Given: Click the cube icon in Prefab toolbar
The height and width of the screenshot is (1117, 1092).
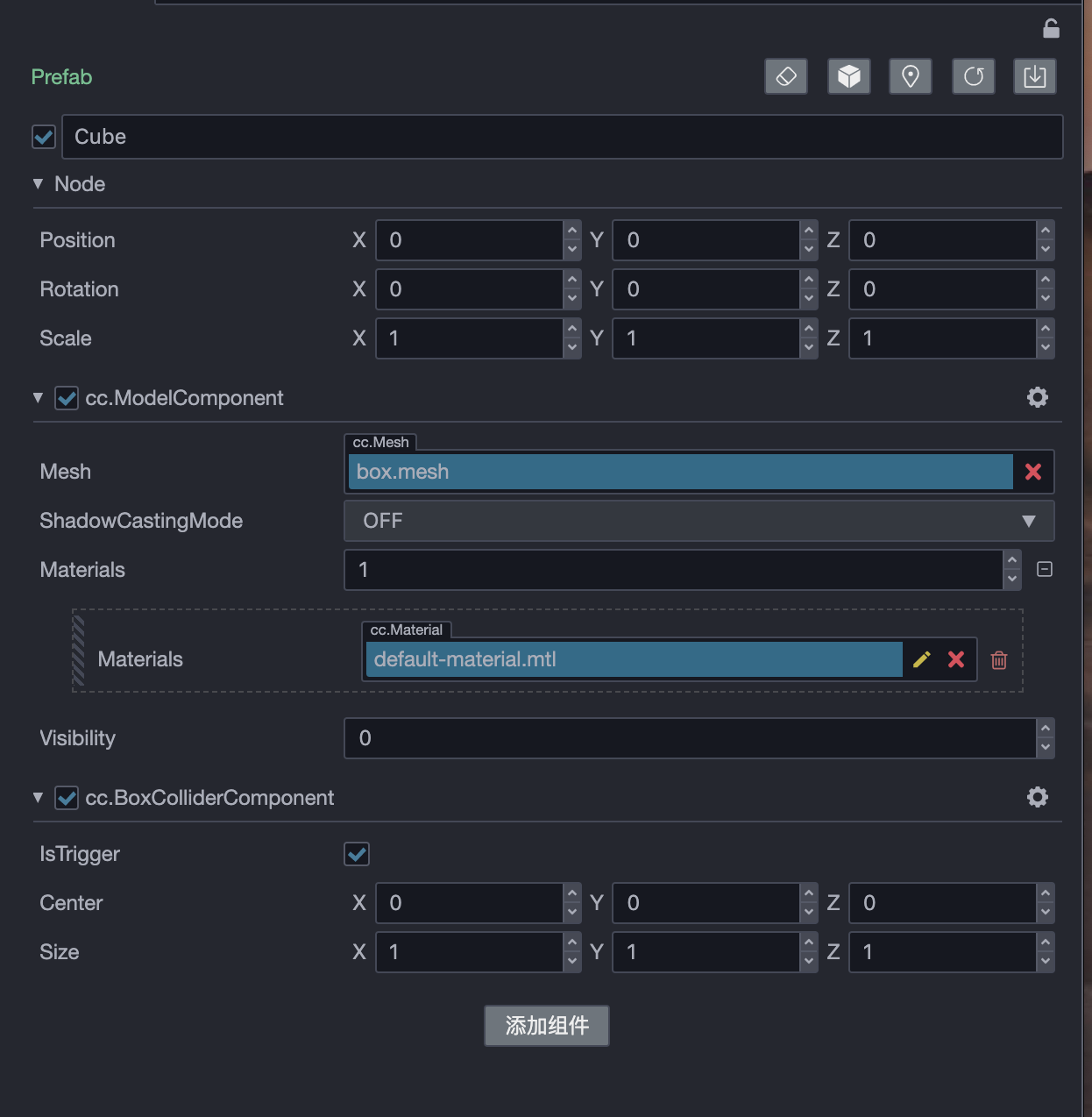Looking at the screenshot, I should tap(848, 76).
